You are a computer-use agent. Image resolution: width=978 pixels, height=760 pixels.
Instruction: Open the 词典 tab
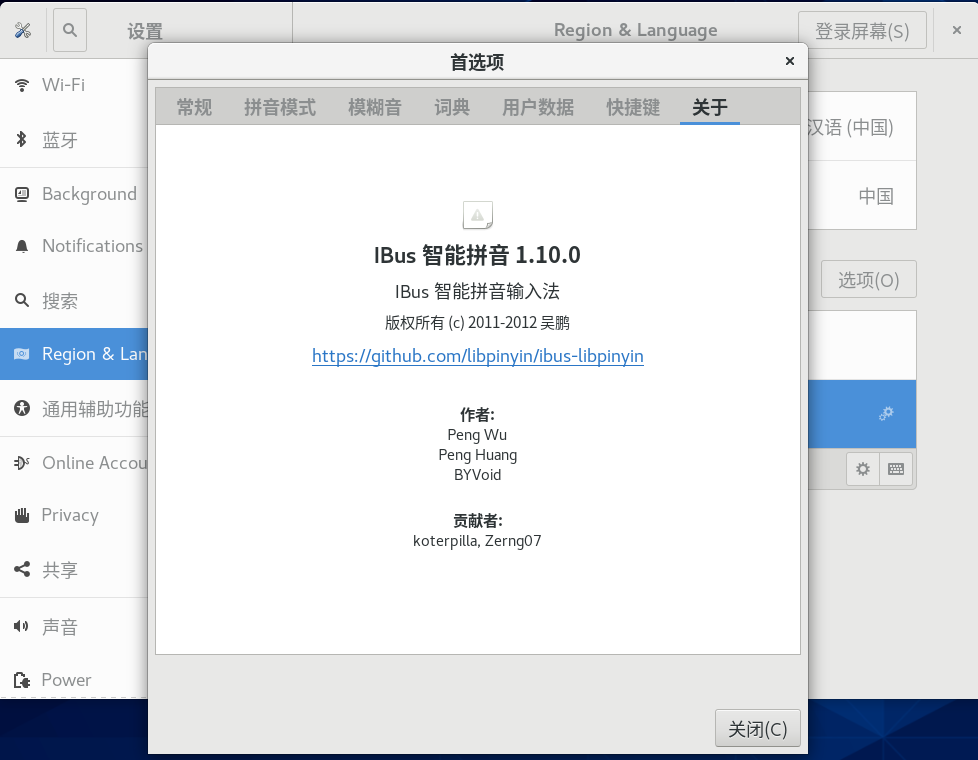click(452, 107)
